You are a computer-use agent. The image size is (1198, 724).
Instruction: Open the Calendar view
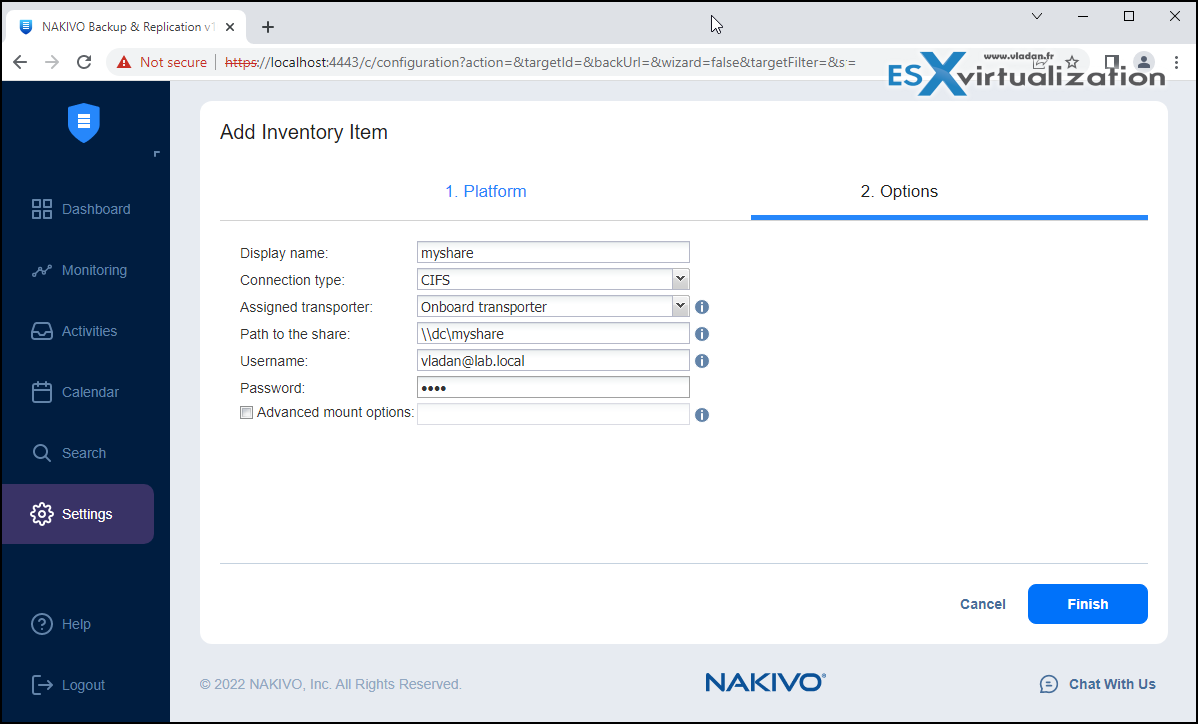[x=75, y=393]
